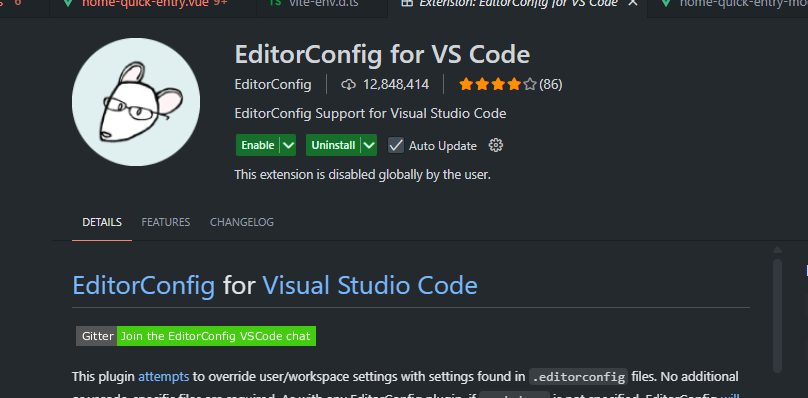Open the vite-env.d.ts editor tab
Image resolution: width=808 pixels, height=398 pixels.
pos(322,4)
